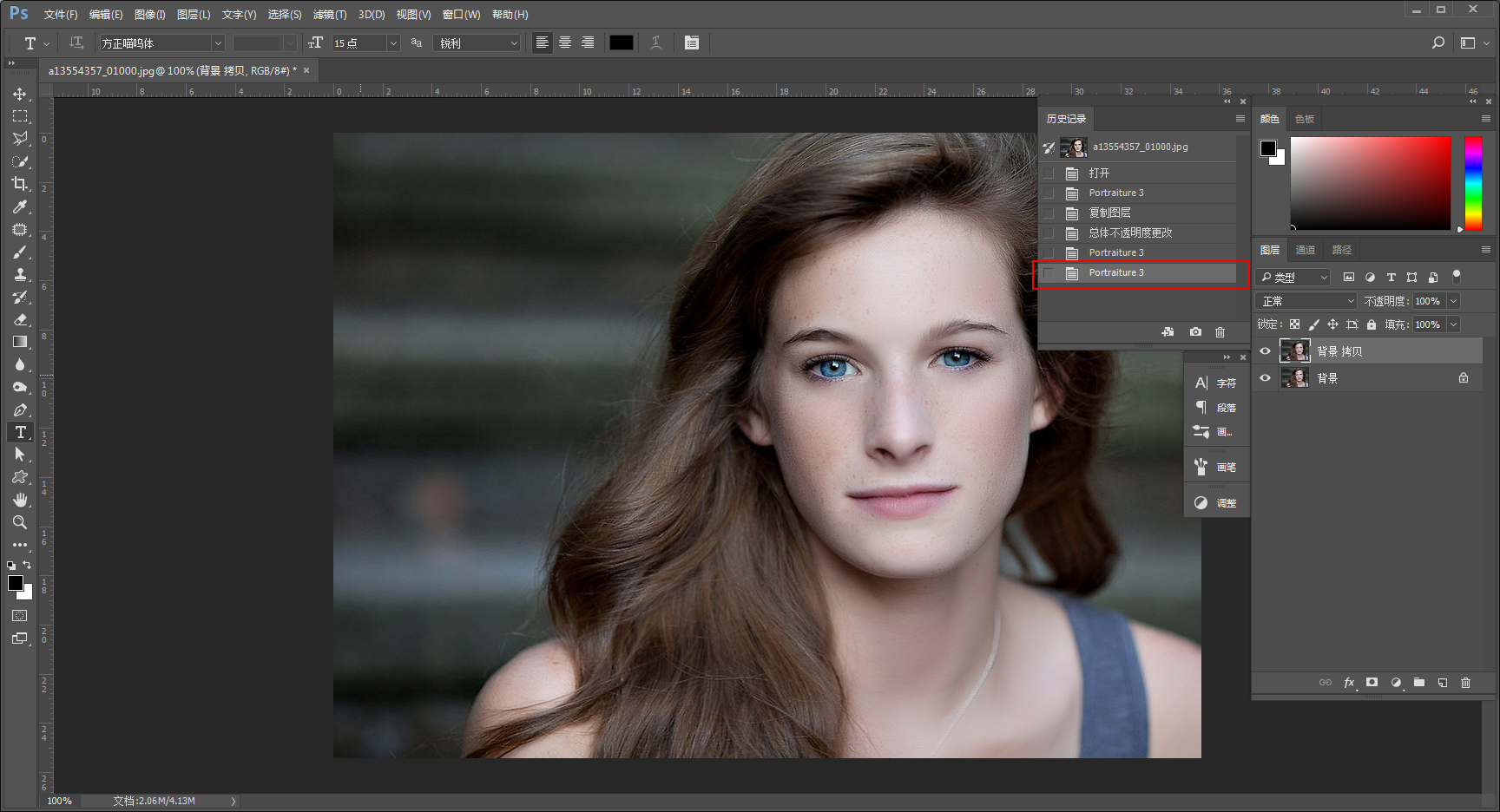This screenshot has height=812, width=1500.
Task: Open the 滤镜(T) menu
Action: (330, 15)
